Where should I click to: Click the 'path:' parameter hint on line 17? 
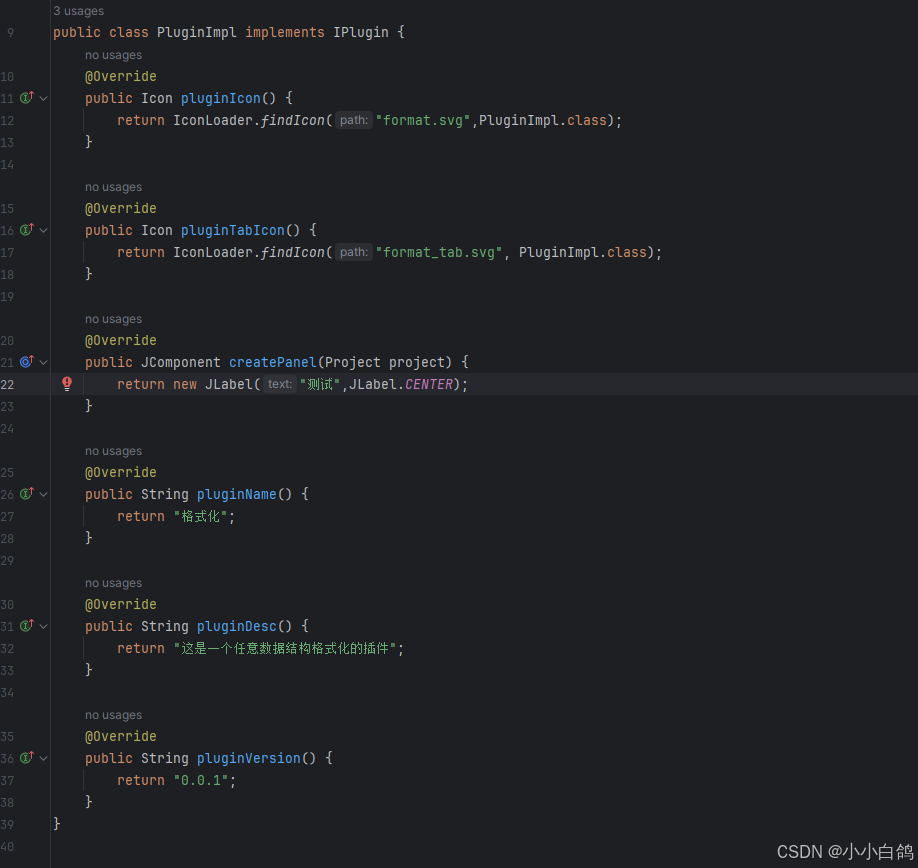[354, 252]
